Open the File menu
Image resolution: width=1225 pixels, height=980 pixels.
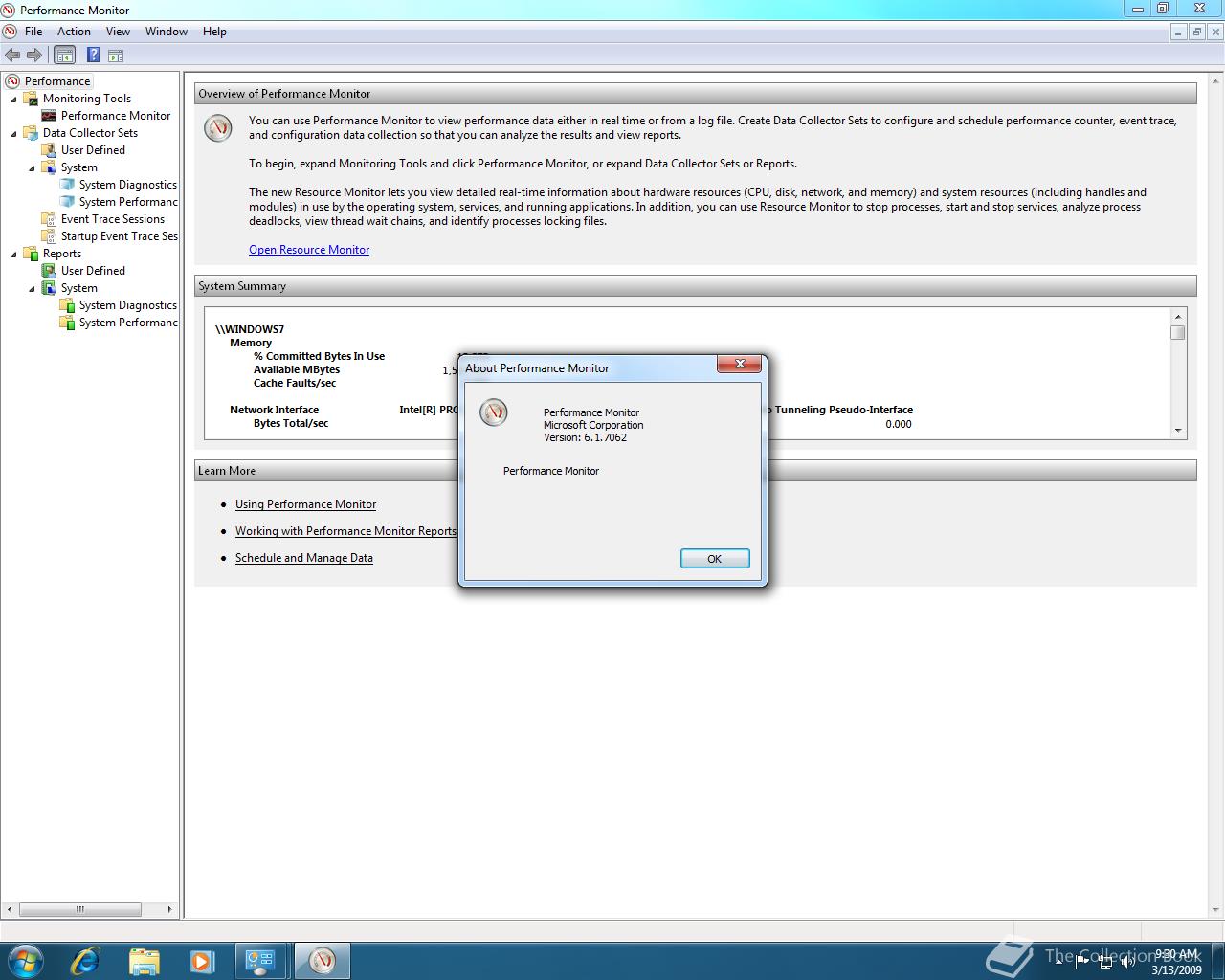tap(33, 32)
